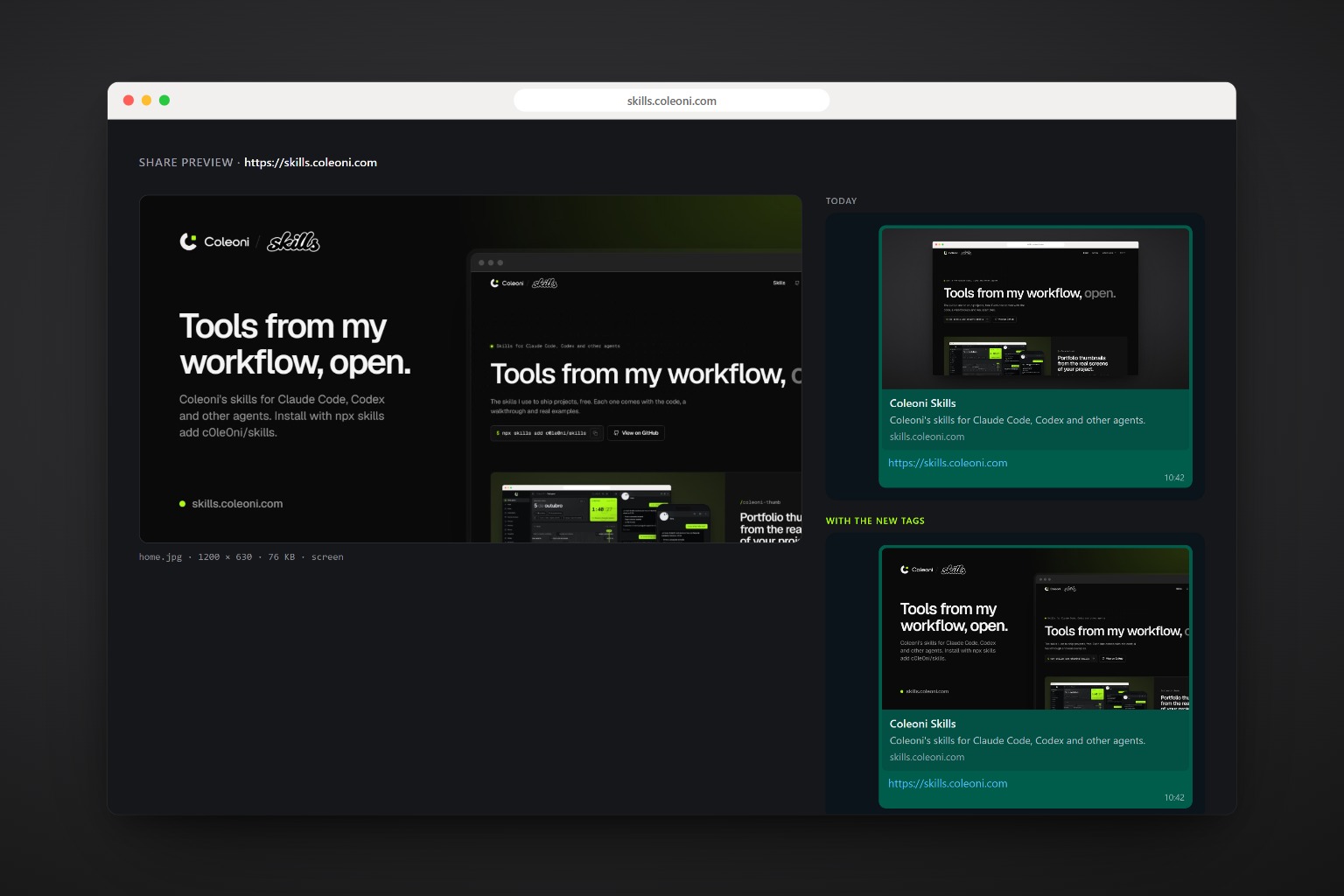Click the skills.coleoni.com label with green dot

(x=231, y=503)
